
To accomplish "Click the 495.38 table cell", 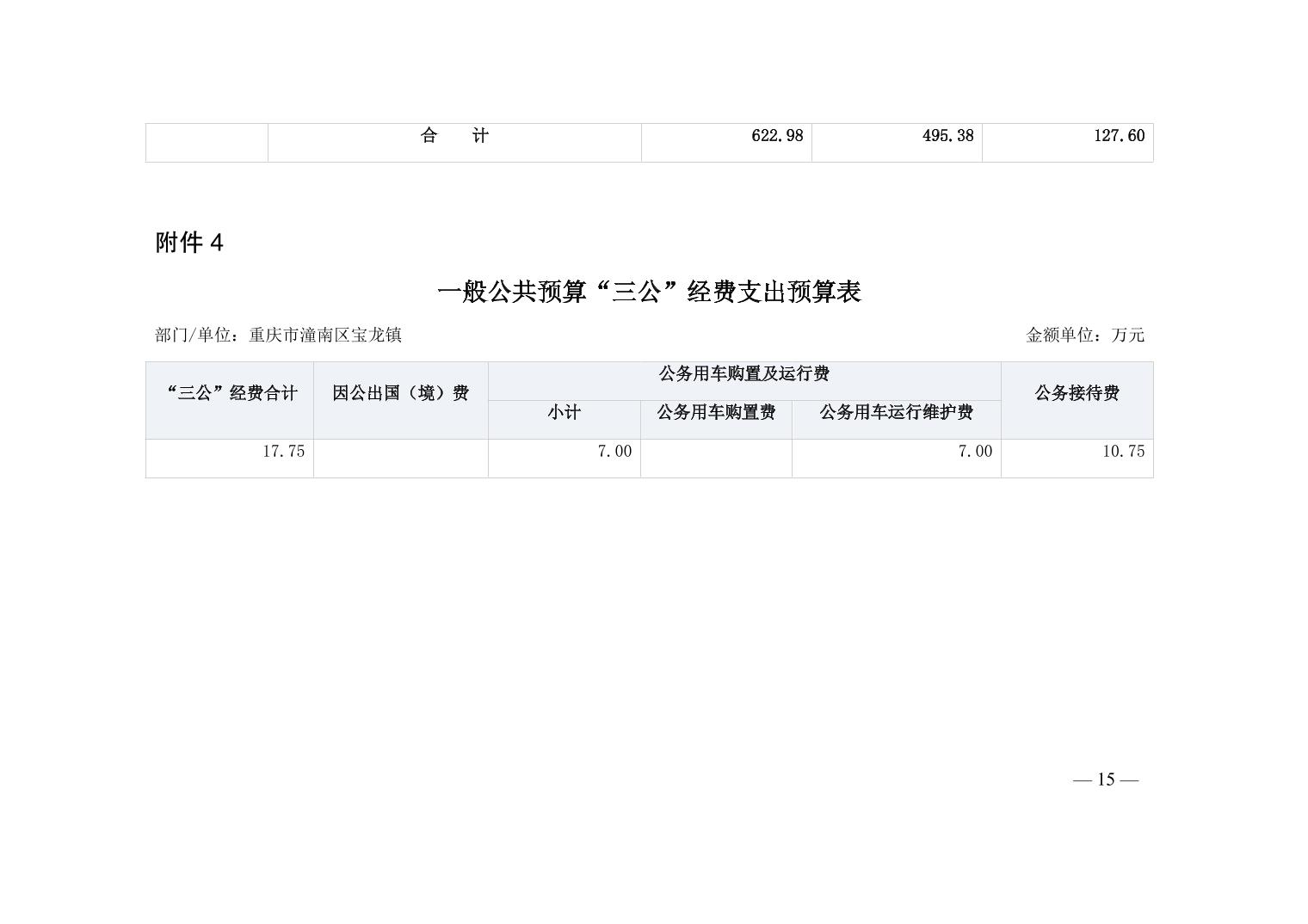I will tap(947, 136).
